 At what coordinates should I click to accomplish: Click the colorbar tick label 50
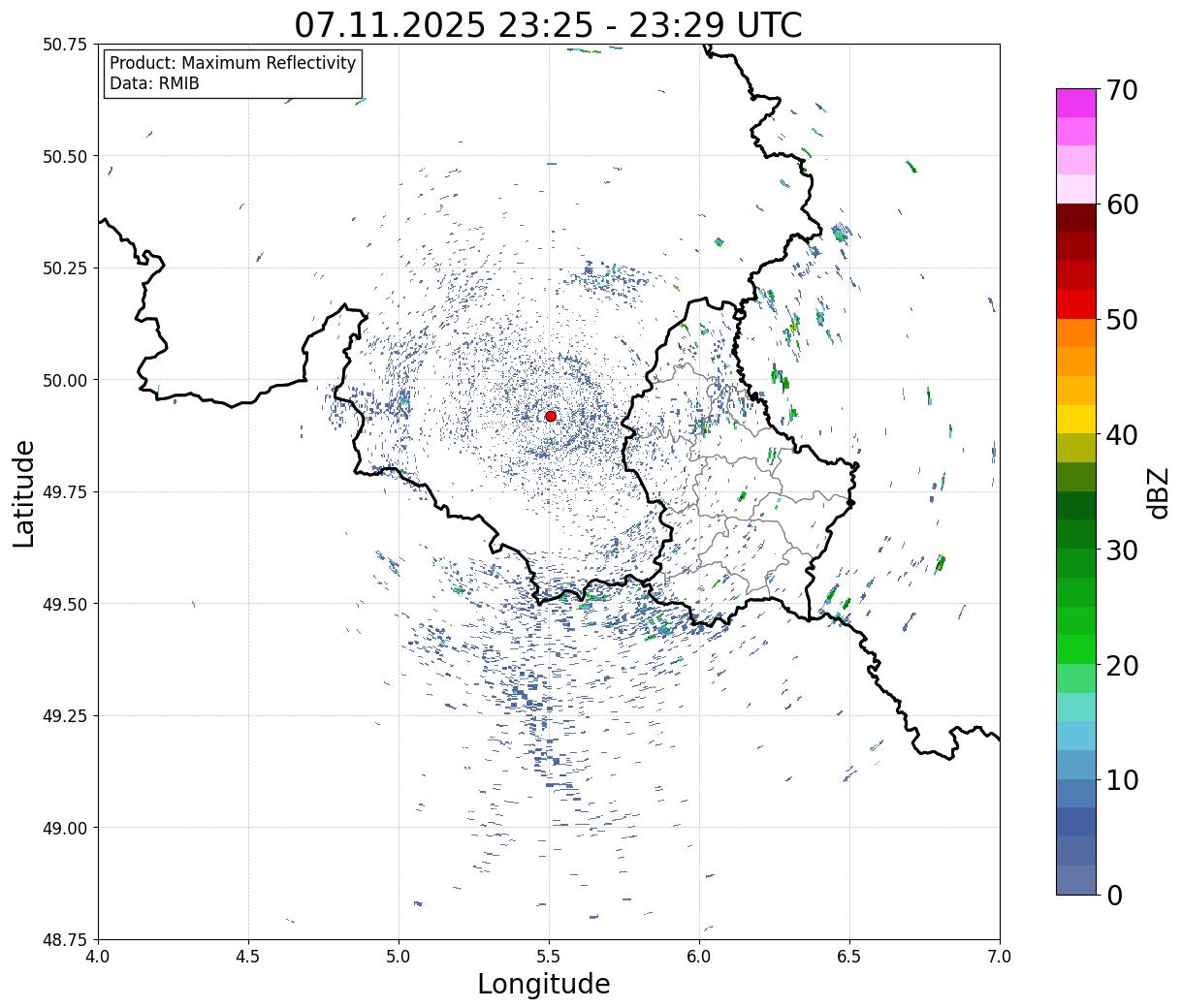tap(1121, 320)
